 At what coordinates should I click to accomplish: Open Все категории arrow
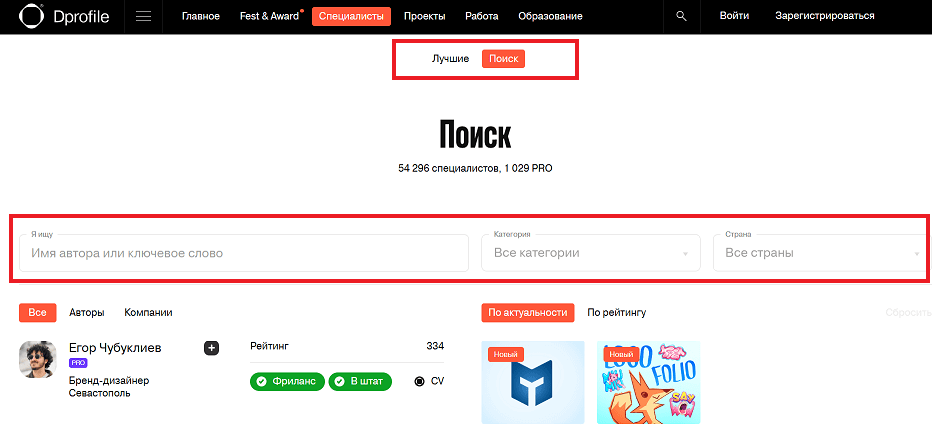(685, 254)
